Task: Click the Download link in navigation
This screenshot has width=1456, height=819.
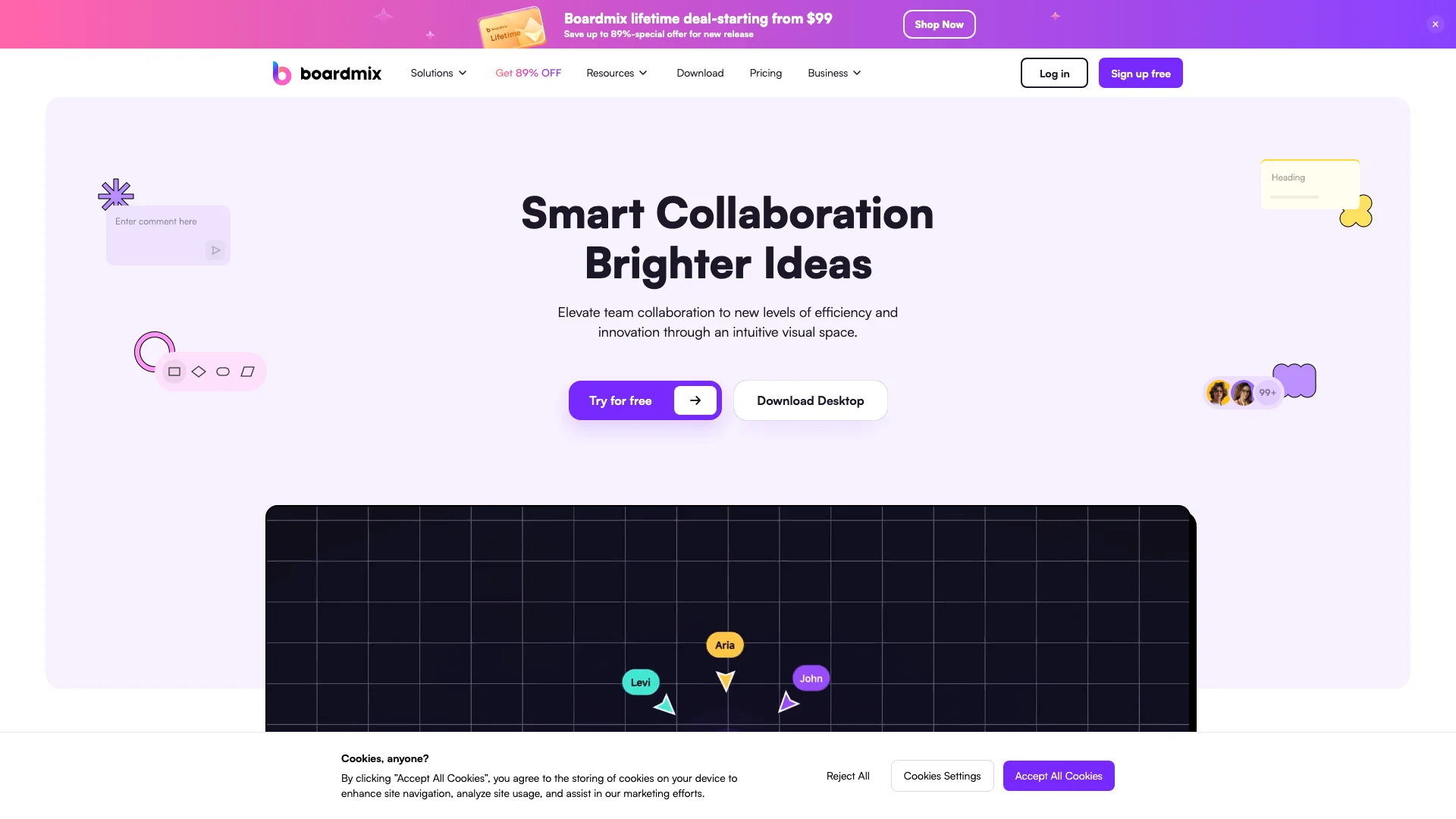Action: pyautogui.click(x=700, y=72)
